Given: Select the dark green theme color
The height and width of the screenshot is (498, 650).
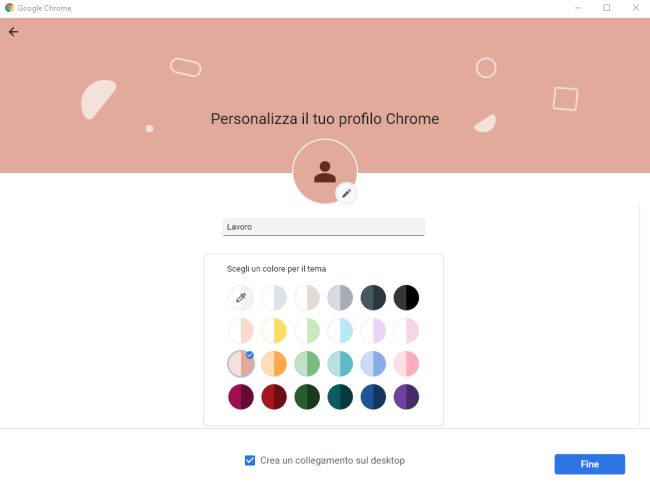Looking at the screenshot, I should pos(307,397).
